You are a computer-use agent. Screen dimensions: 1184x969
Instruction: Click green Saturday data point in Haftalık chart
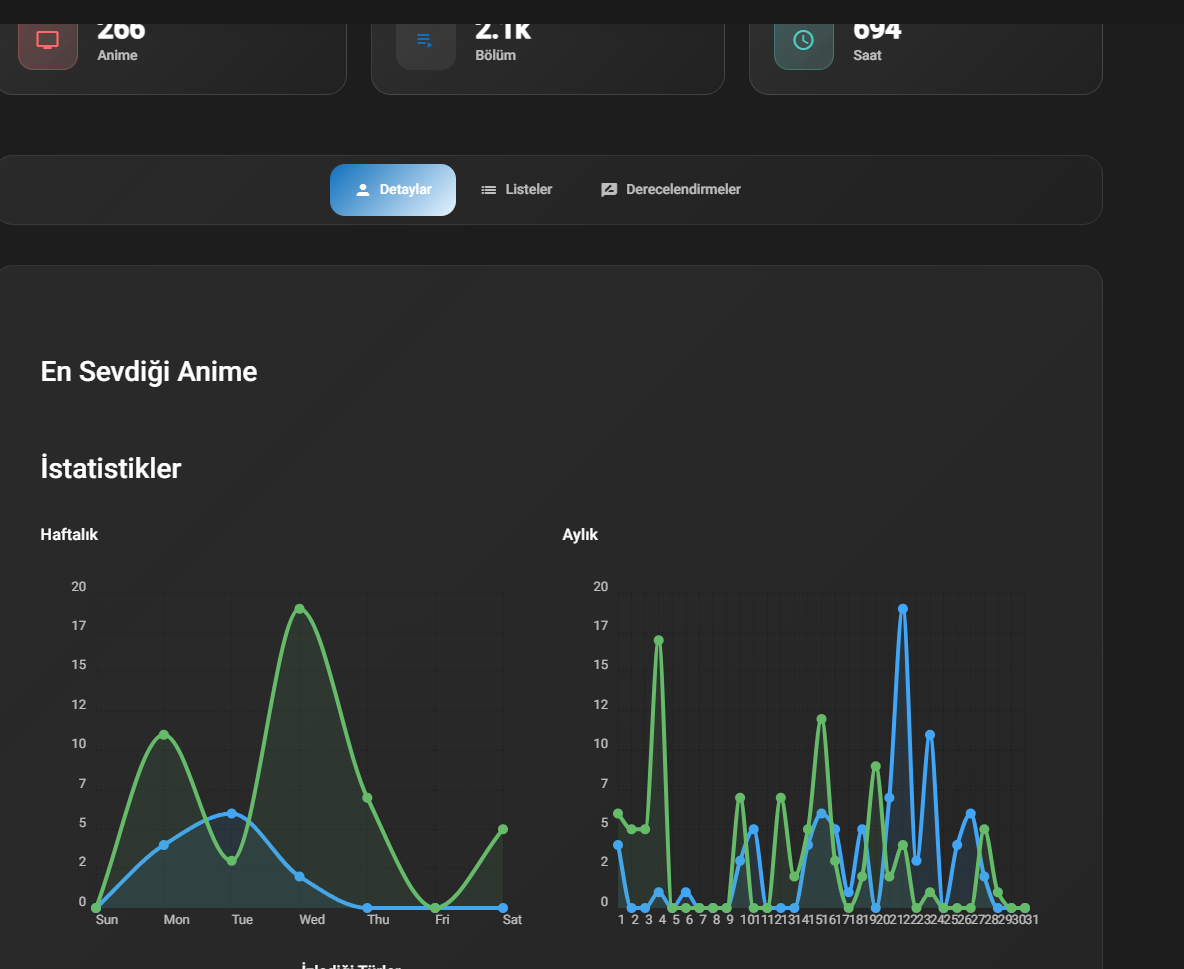point(503,829)
